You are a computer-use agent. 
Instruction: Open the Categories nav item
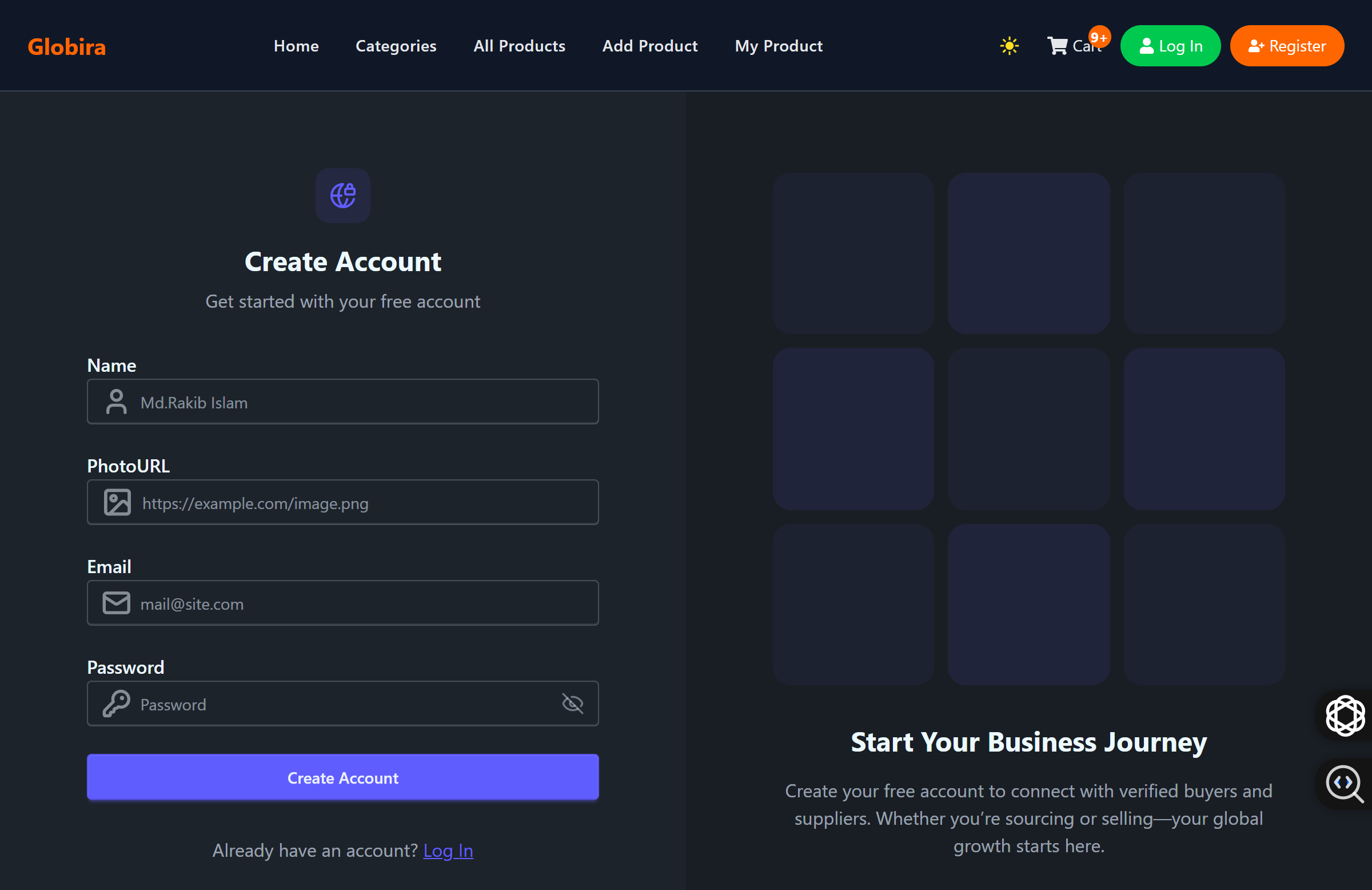pos(396,46)
